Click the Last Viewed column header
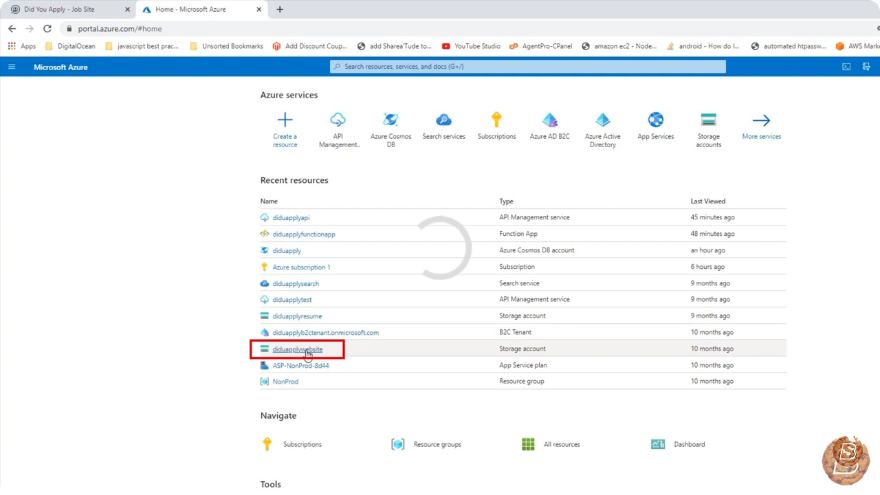Image resolution: width=880 pixels, height=495 pixels. click(x=708, y=201)
